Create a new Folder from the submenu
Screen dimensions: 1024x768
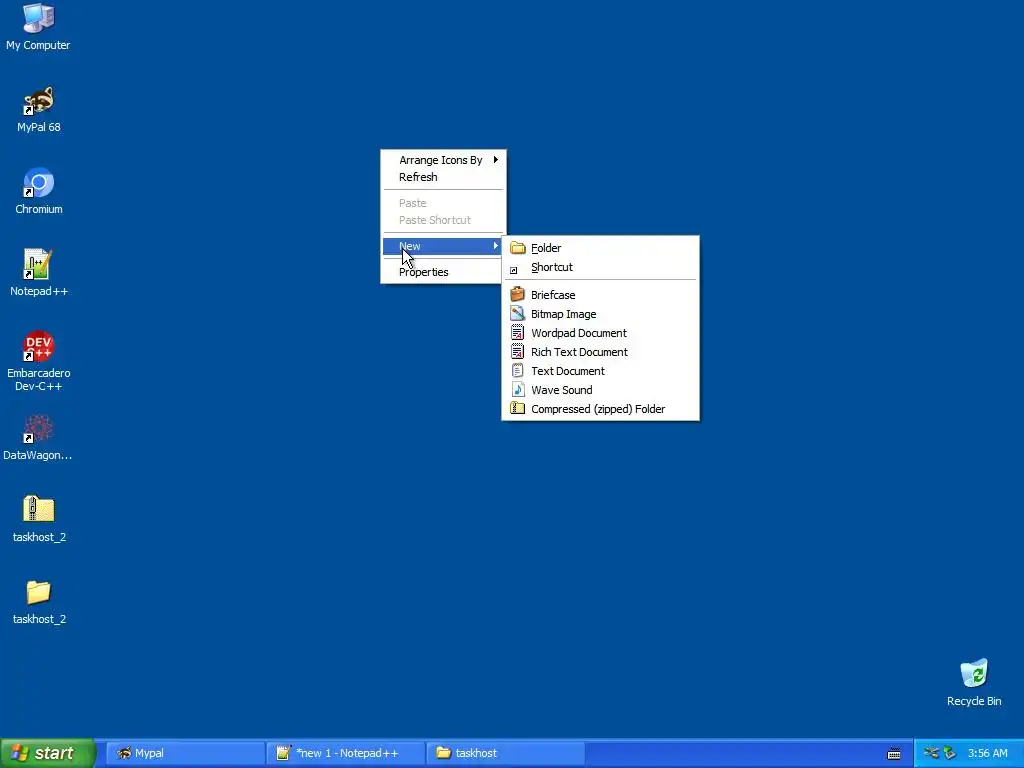(600, 248)
